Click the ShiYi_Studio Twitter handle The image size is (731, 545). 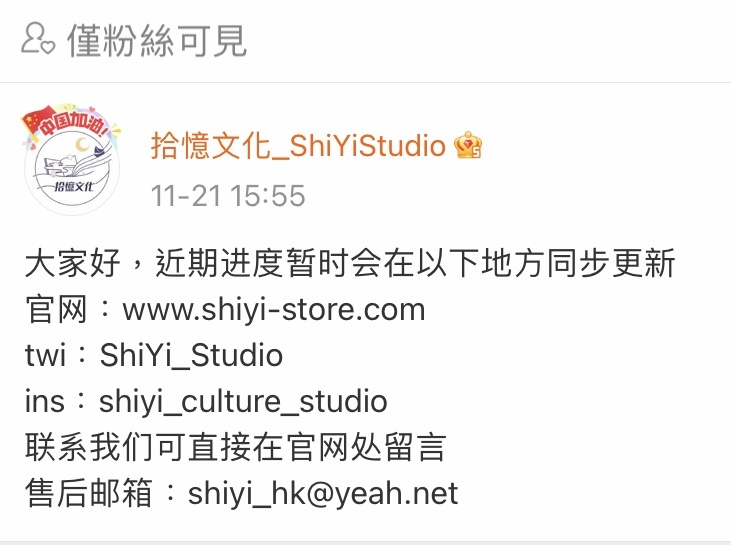191,355
